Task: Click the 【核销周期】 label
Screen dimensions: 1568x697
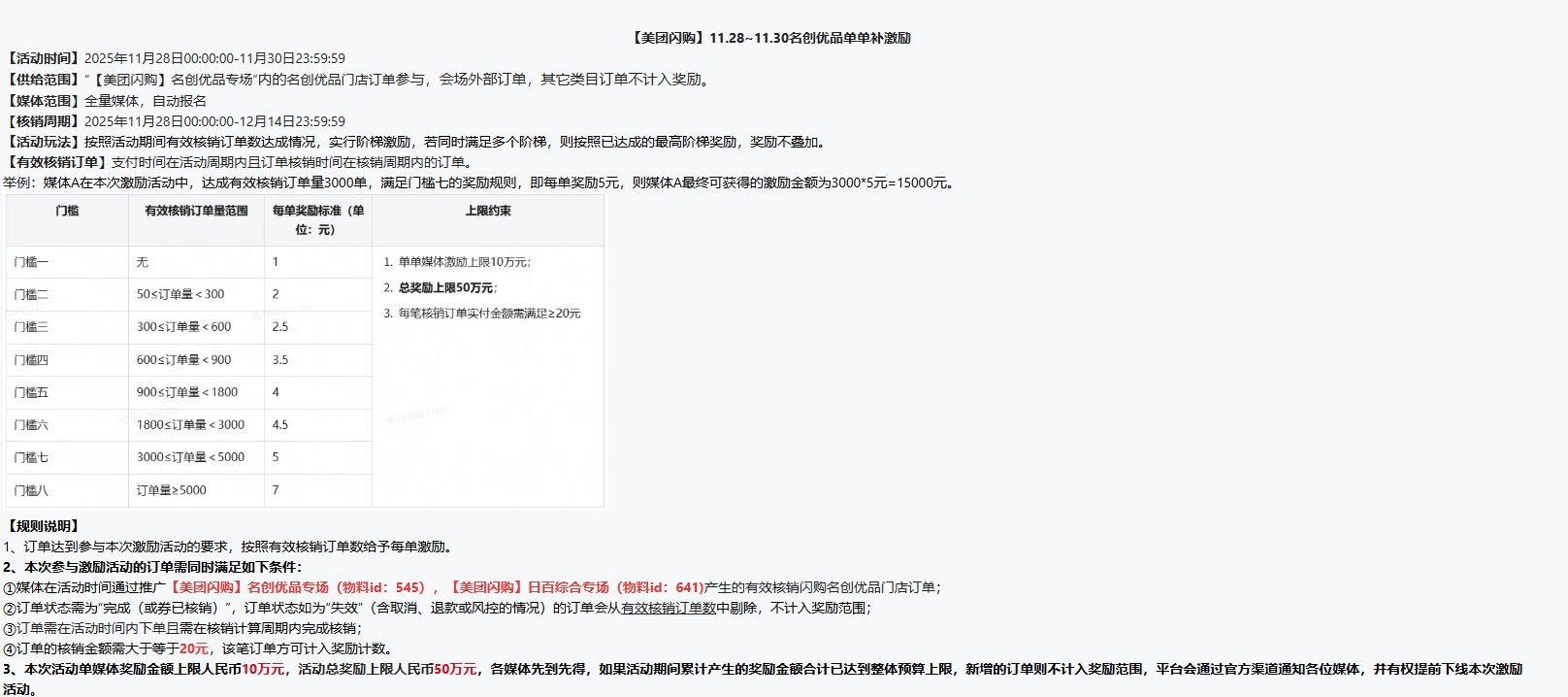Action: click(x=44, y=121)
